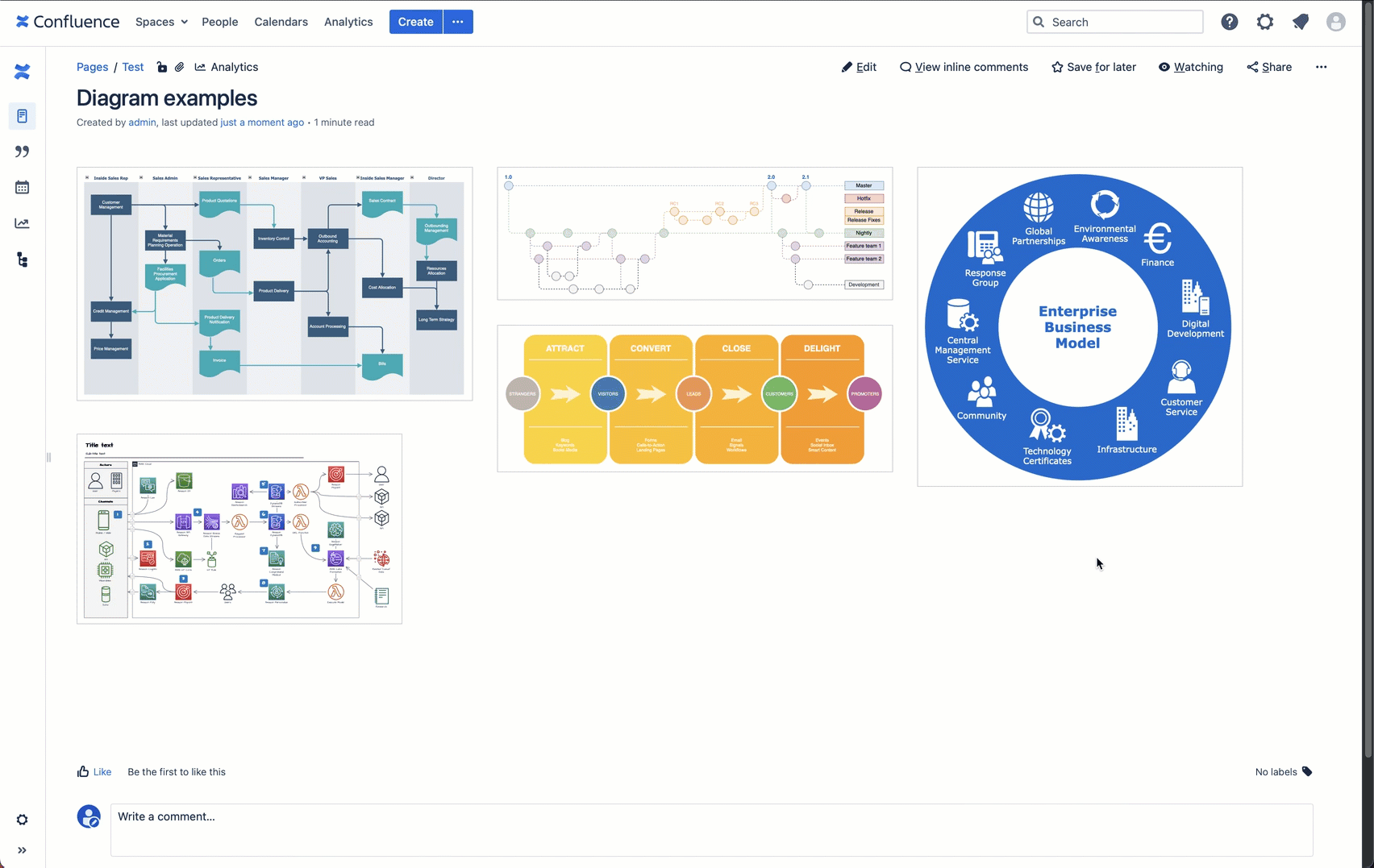
Task: Open the Pages icon in the sidebar
Action: click(x=22, y=115)
